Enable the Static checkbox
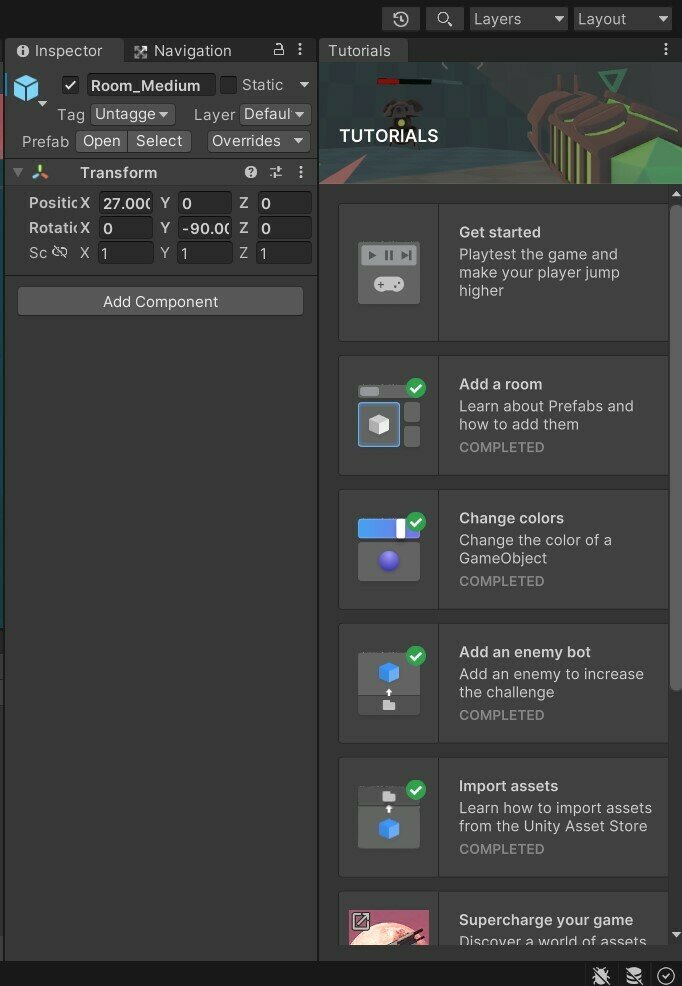Screen dimensions: 682x986 [x=228, y=85]
